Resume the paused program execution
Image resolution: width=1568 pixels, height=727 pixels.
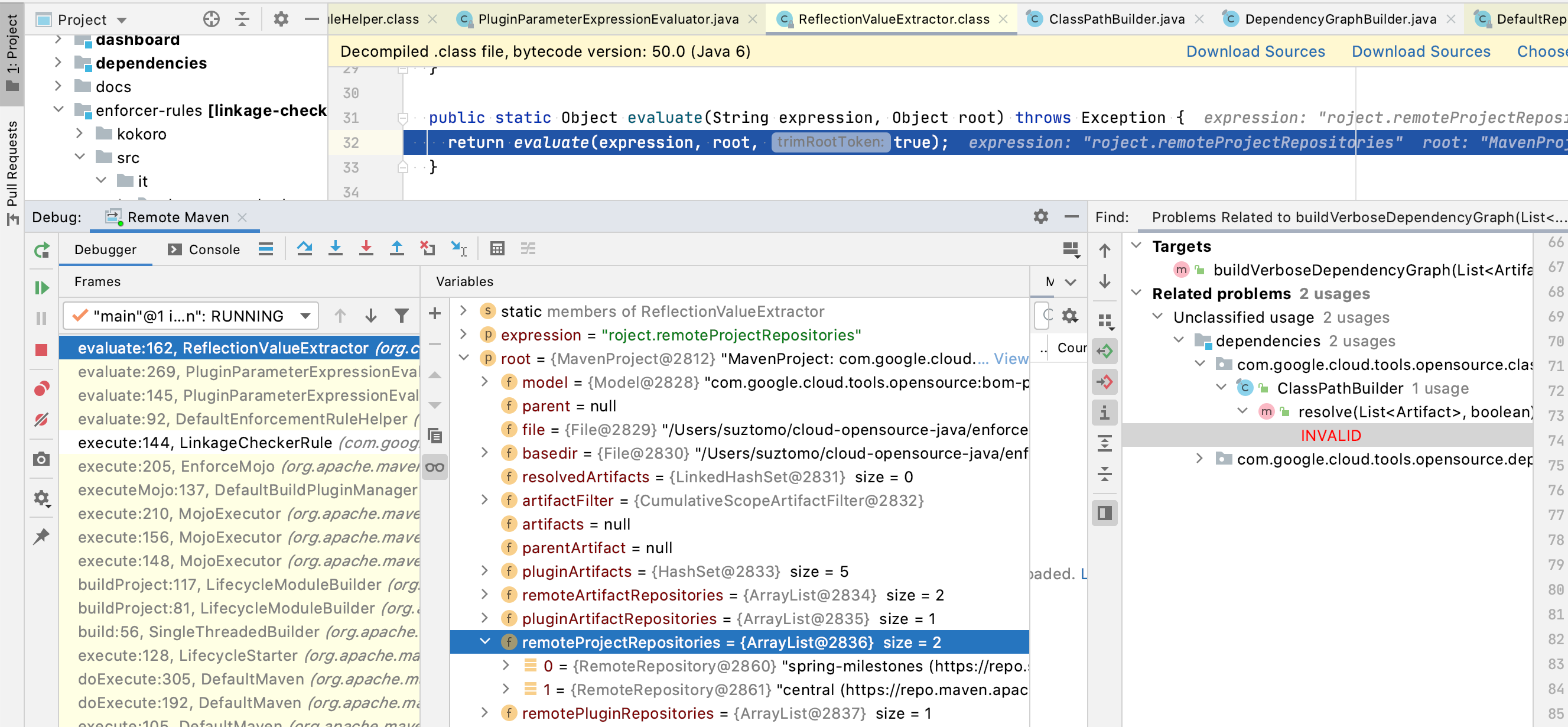pos(41,287)
